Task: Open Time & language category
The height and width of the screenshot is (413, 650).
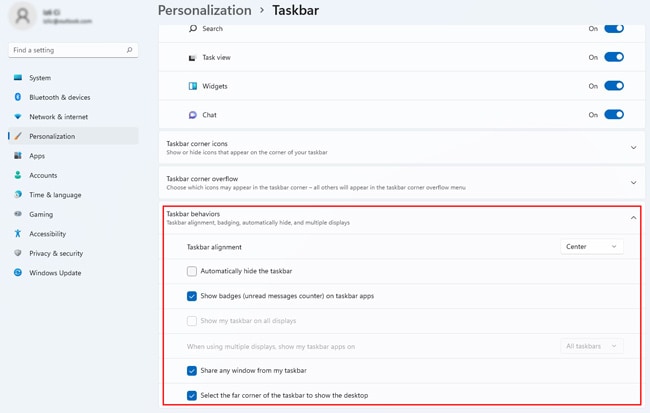Action: coord(73,194)
